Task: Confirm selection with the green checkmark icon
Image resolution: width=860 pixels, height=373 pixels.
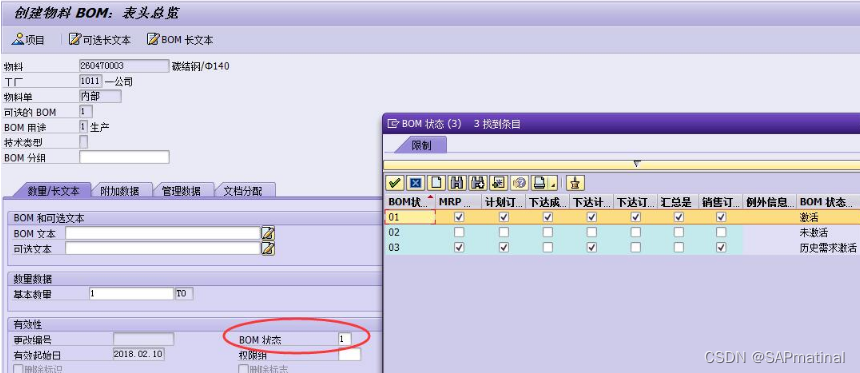Action: (x=394, y=183)
